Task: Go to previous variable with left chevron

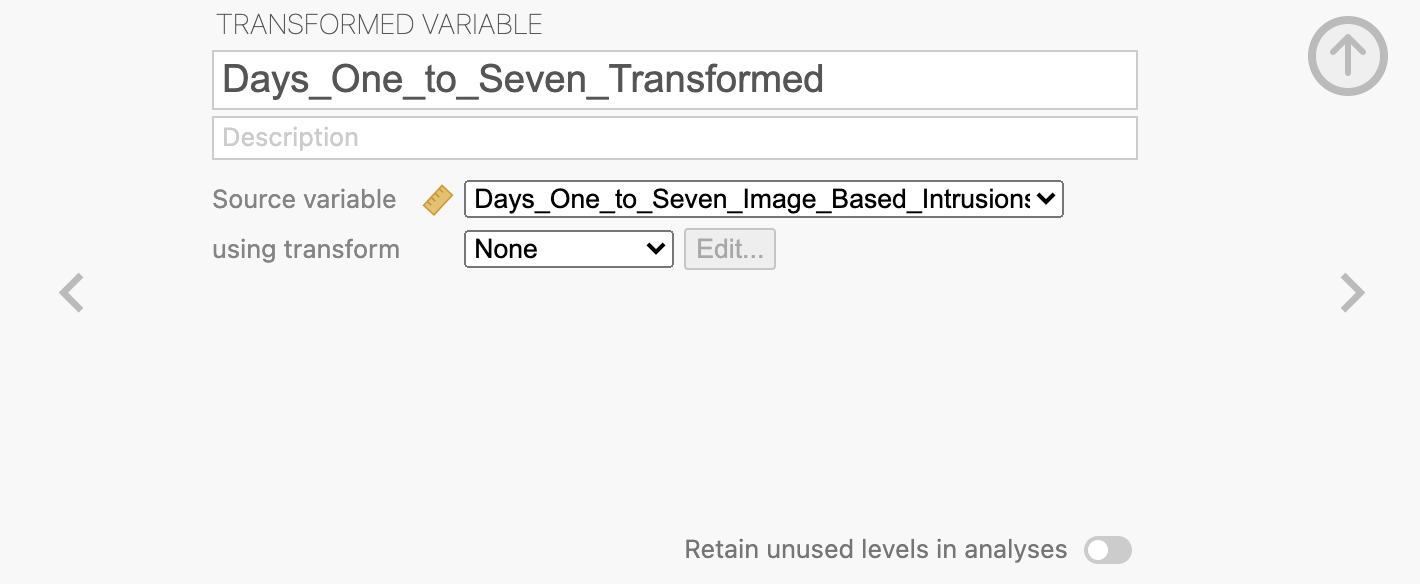Action: pos(71,294)
